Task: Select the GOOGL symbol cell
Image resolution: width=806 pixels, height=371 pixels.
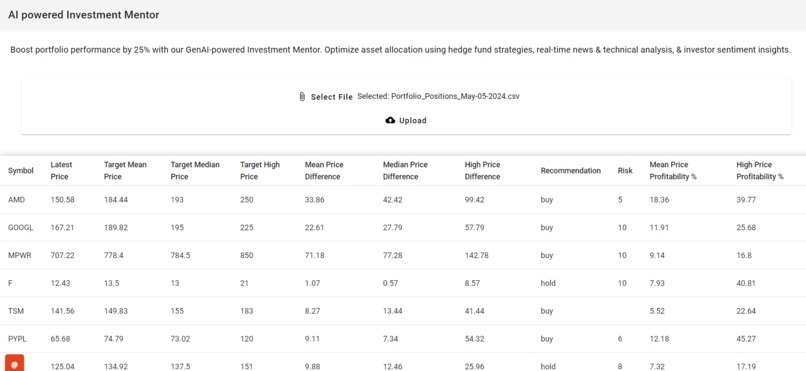Action: [x=21, y=228]
